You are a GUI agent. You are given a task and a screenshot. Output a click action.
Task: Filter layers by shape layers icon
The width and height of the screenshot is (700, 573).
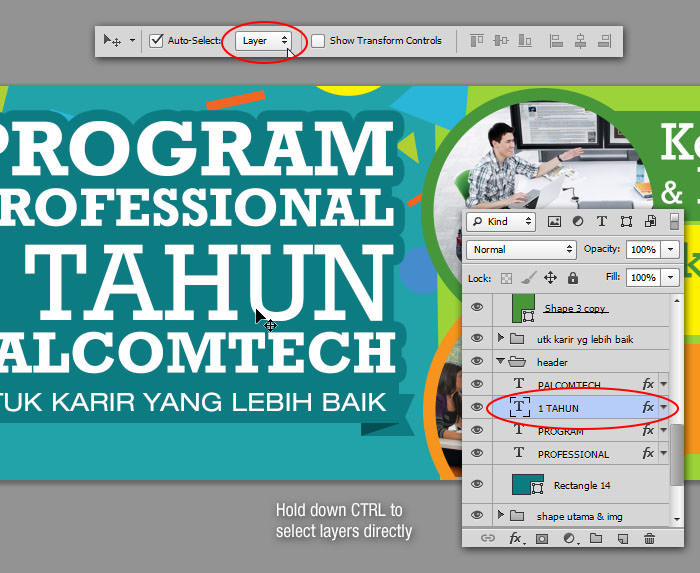(x=626, y=222)
